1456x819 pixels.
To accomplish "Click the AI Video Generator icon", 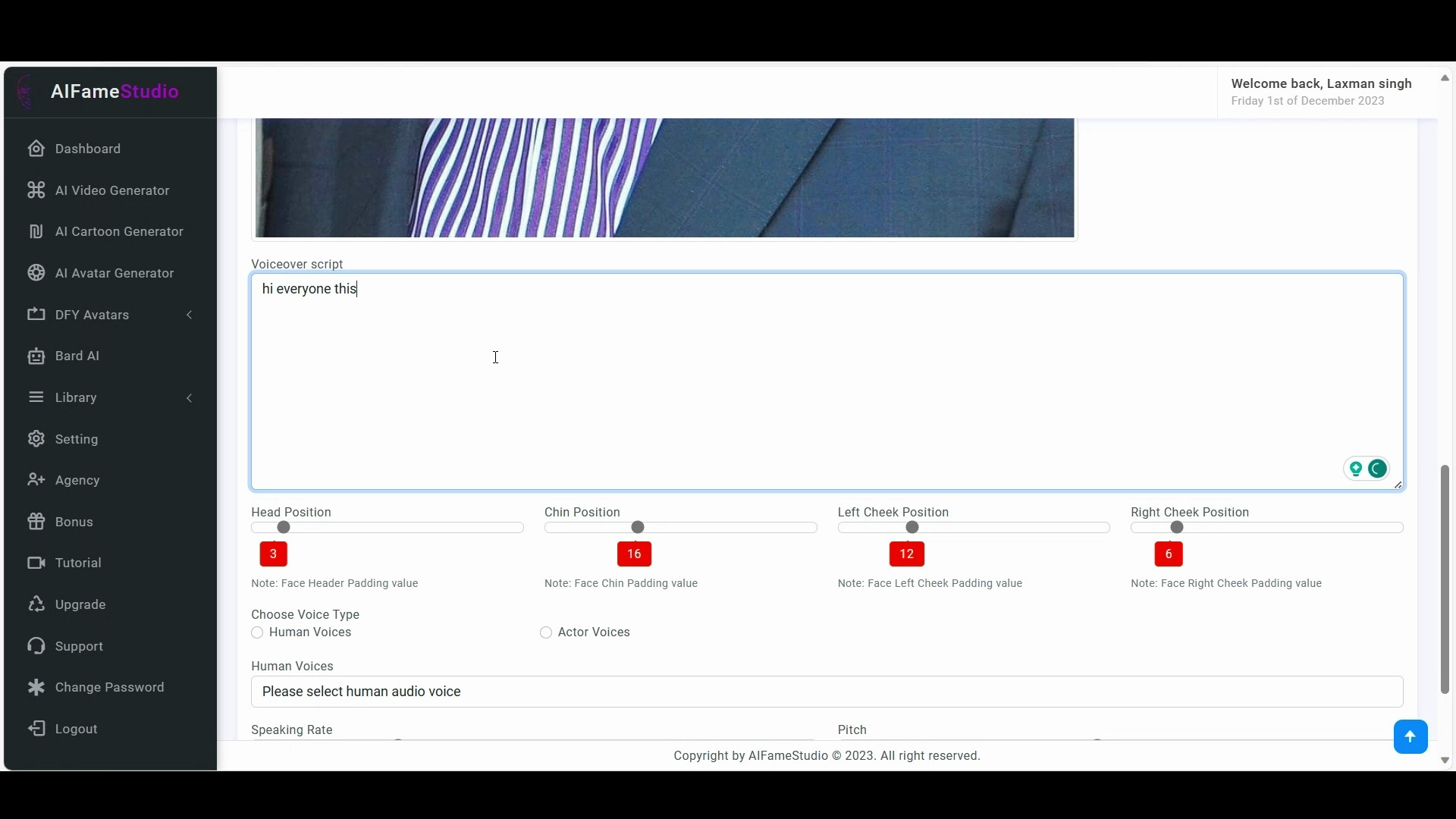I will [x=36, y=190].
